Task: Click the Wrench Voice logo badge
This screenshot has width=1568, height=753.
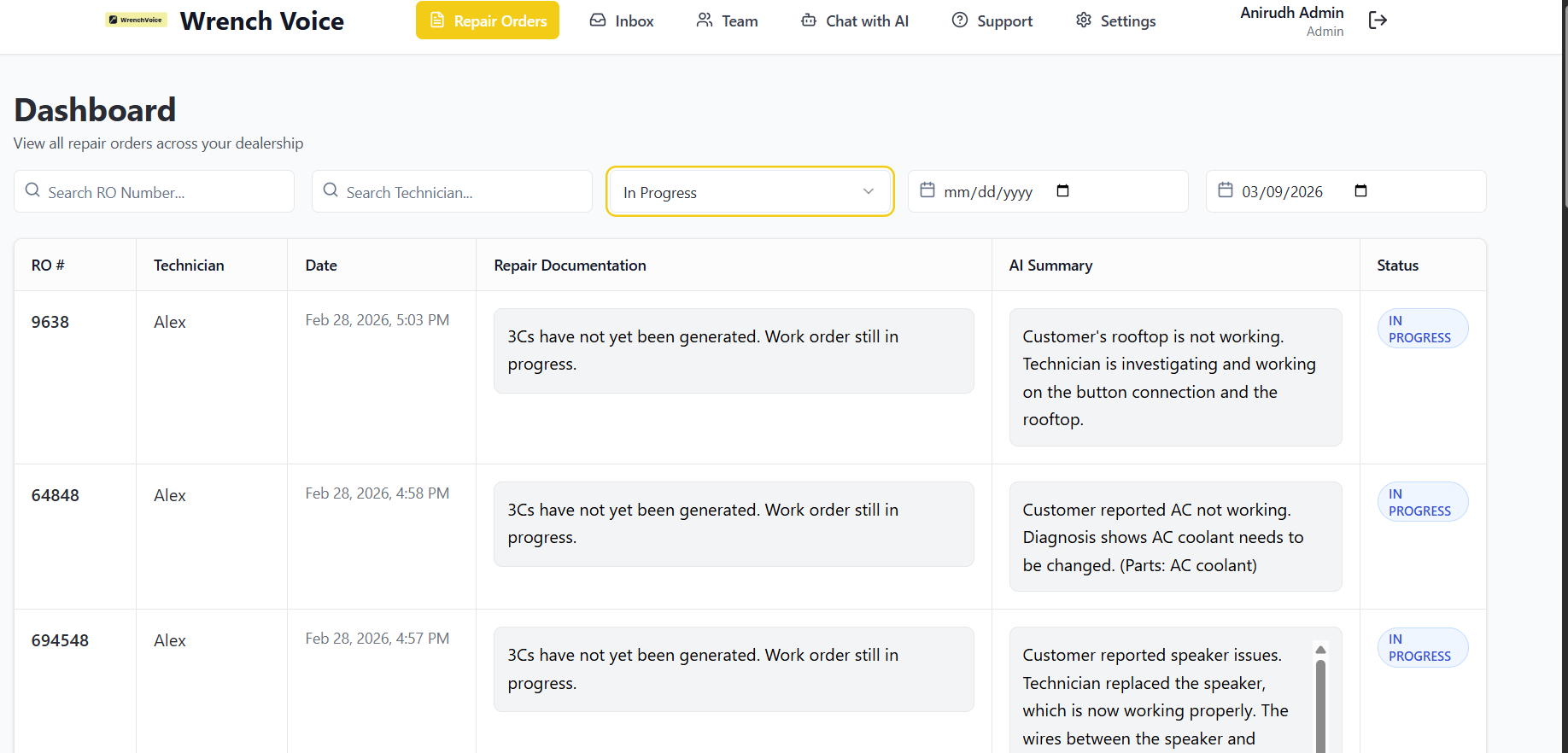Action: [136, 20]
